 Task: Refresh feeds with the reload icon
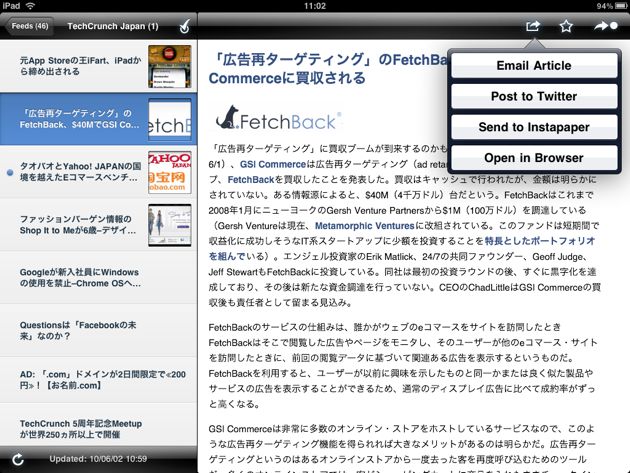pos(18,459)
